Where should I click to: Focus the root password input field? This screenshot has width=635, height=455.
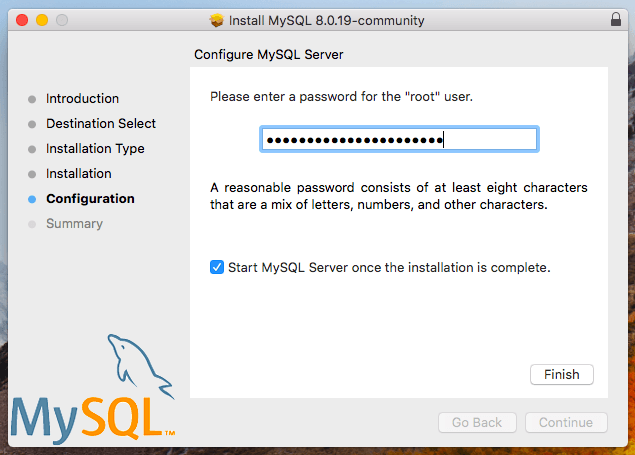click(x=399, y=139)
